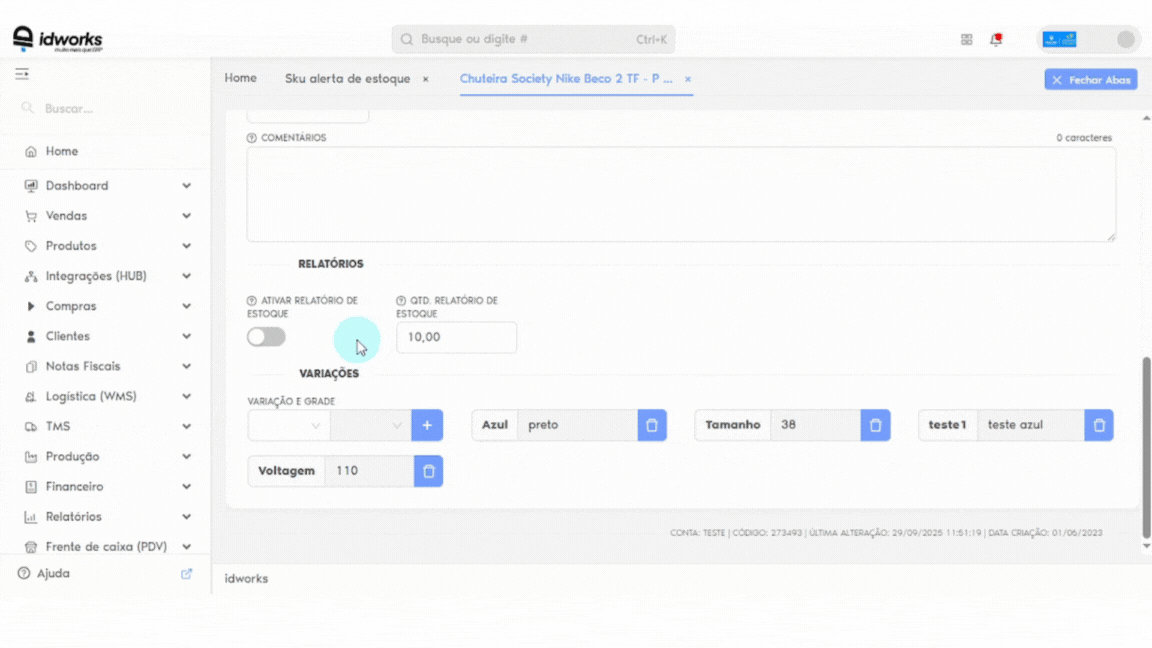The image size is (1152, 648).
Task: Add variation with the plus button
Action: point(427,425)
